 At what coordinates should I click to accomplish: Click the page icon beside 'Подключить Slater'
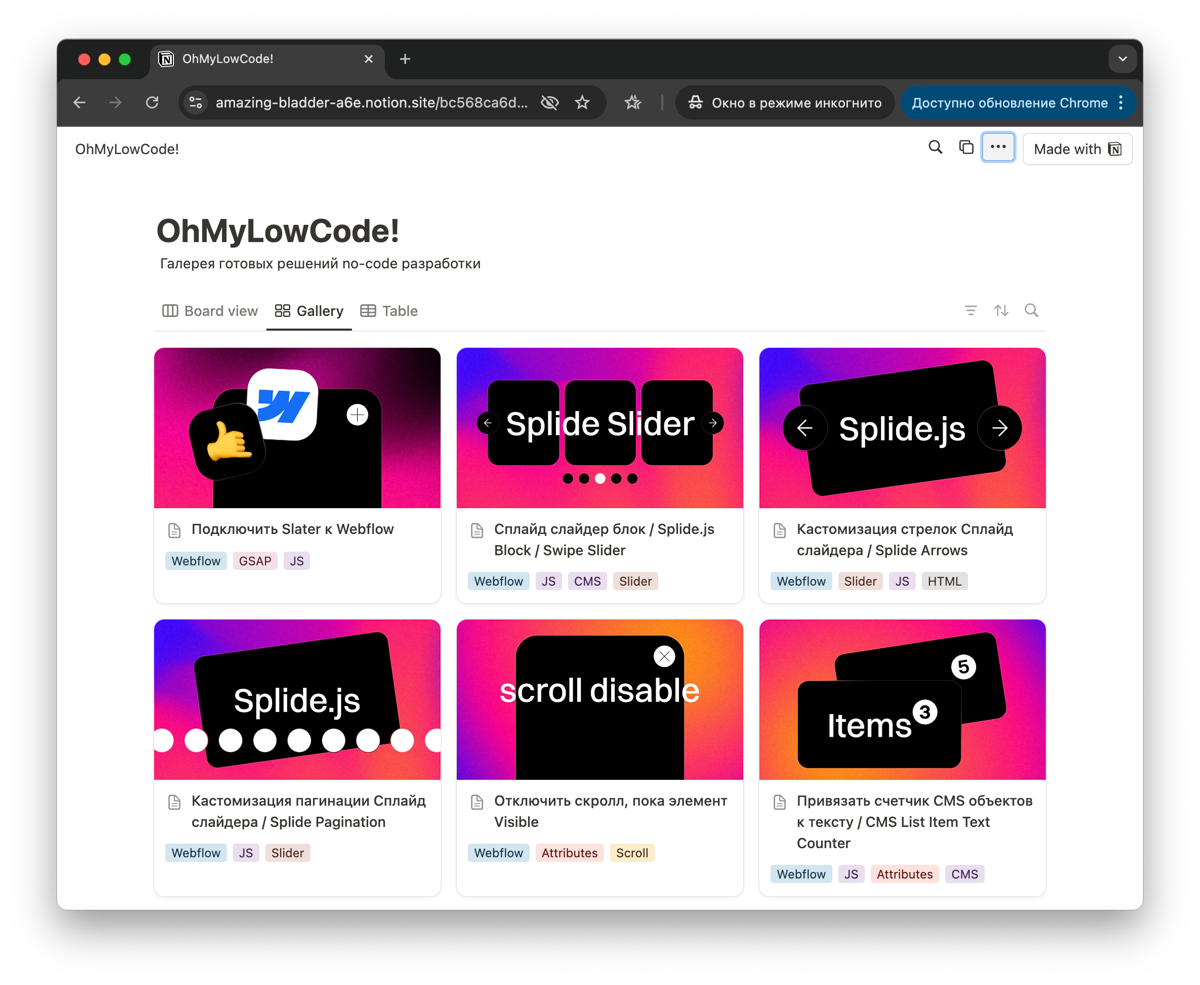174,530
